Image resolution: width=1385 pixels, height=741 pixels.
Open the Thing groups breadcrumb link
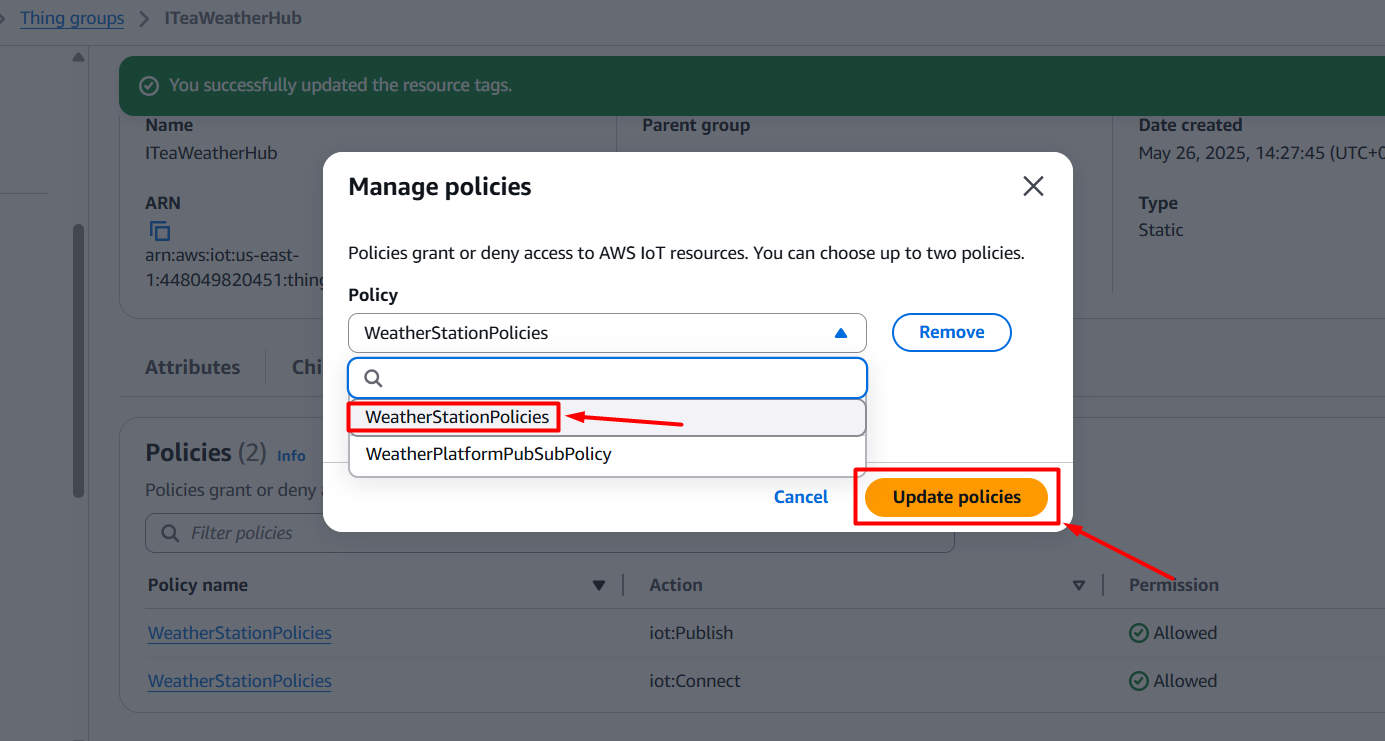[x=72, y=18]
